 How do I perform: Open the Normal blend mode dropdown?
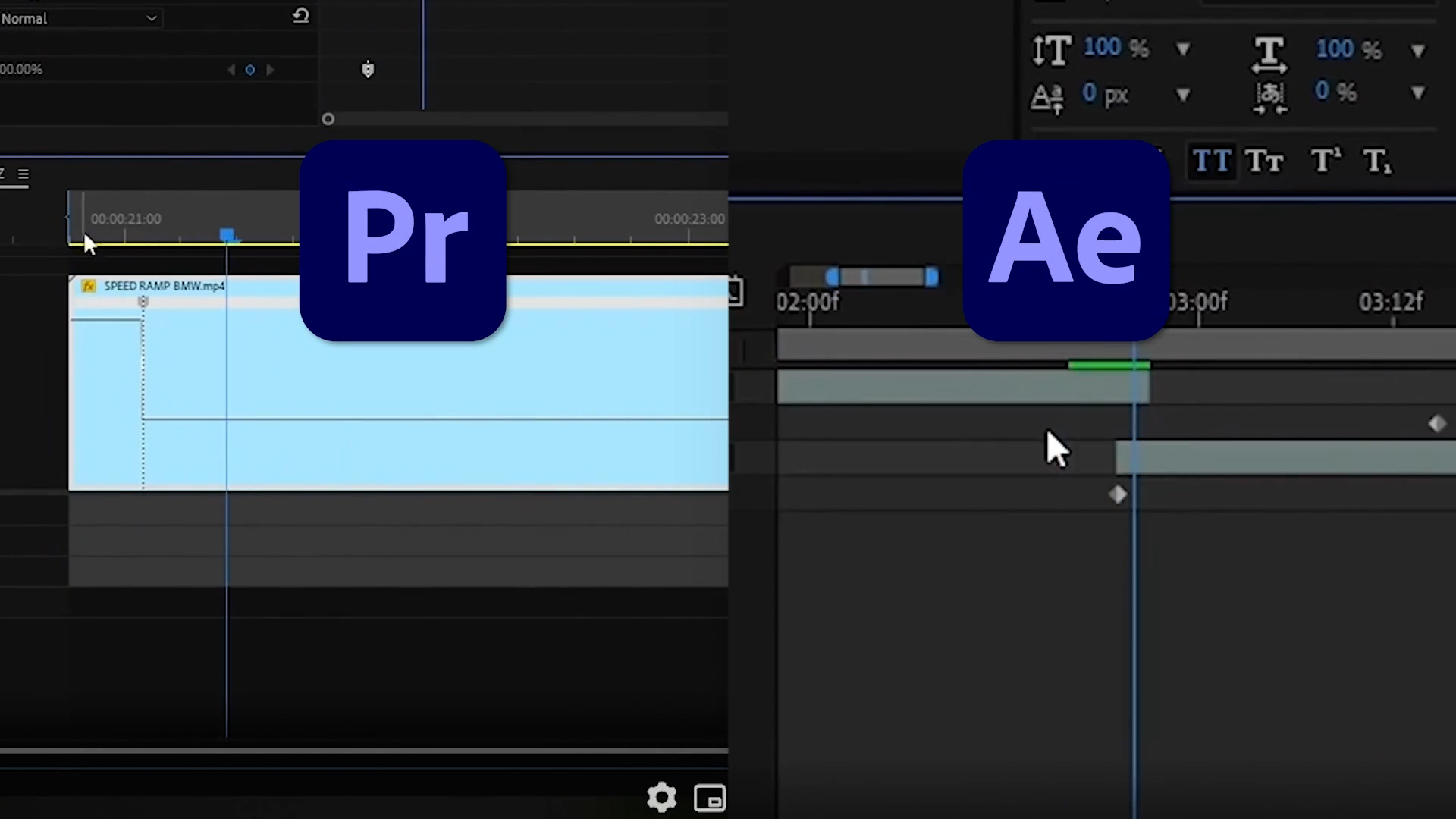coord(80,18)
